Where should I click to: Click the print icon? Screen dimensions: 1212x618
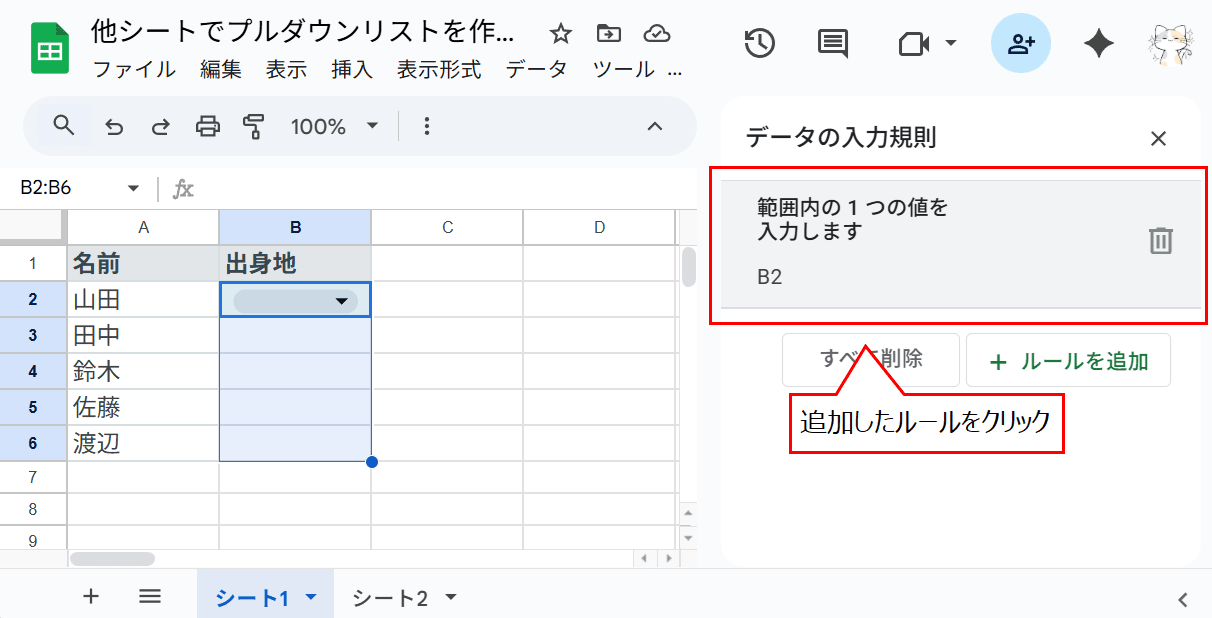pos(211,126)
